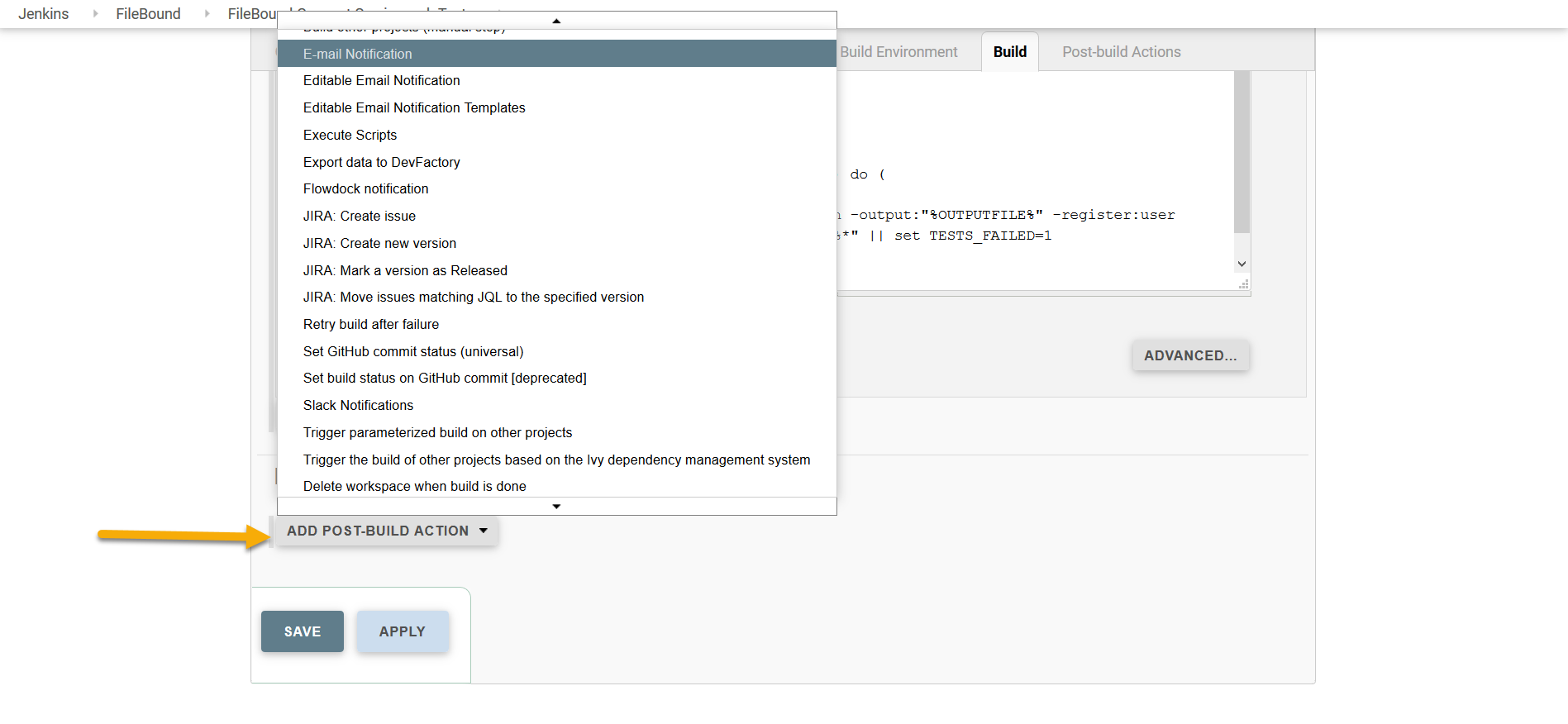Viewport: 1568px width, 724px height.
Task: Choose JIRA: Move issues matching JQL entry
Action: tap(556, 297)
